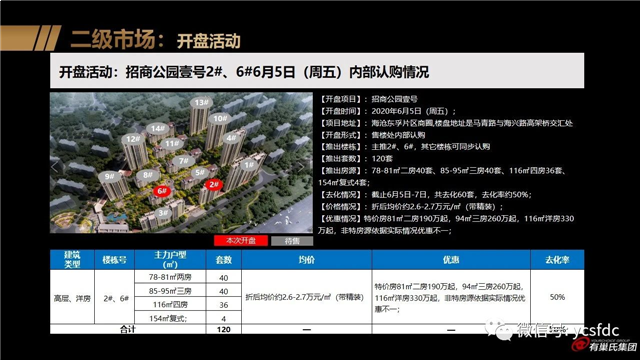Select the 13# building marker on map
The height and width of the screenshot is (360, 640).
click(201, 102)
